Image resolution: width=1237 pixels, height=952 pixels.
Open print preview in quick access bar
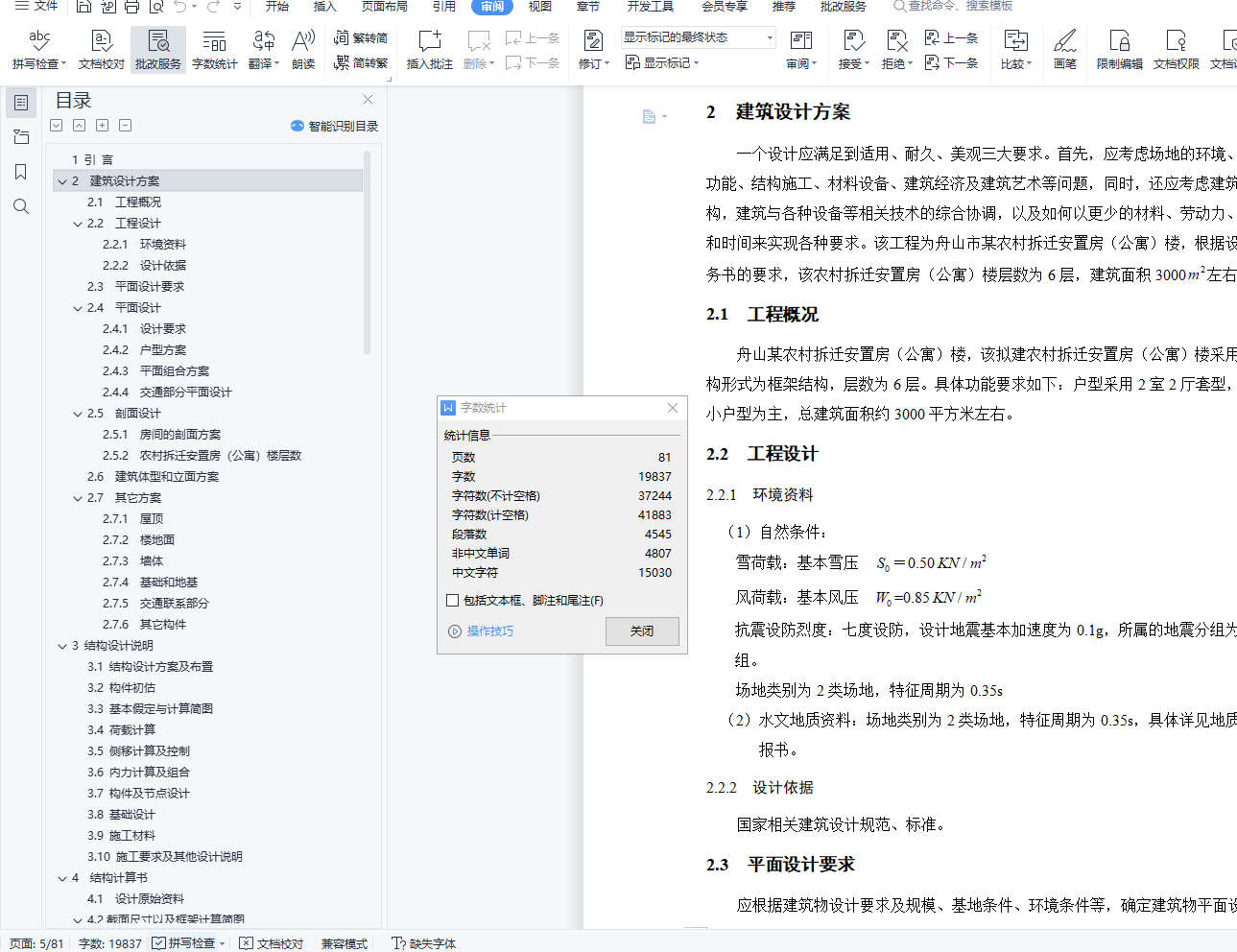click(x=156, y=7)
